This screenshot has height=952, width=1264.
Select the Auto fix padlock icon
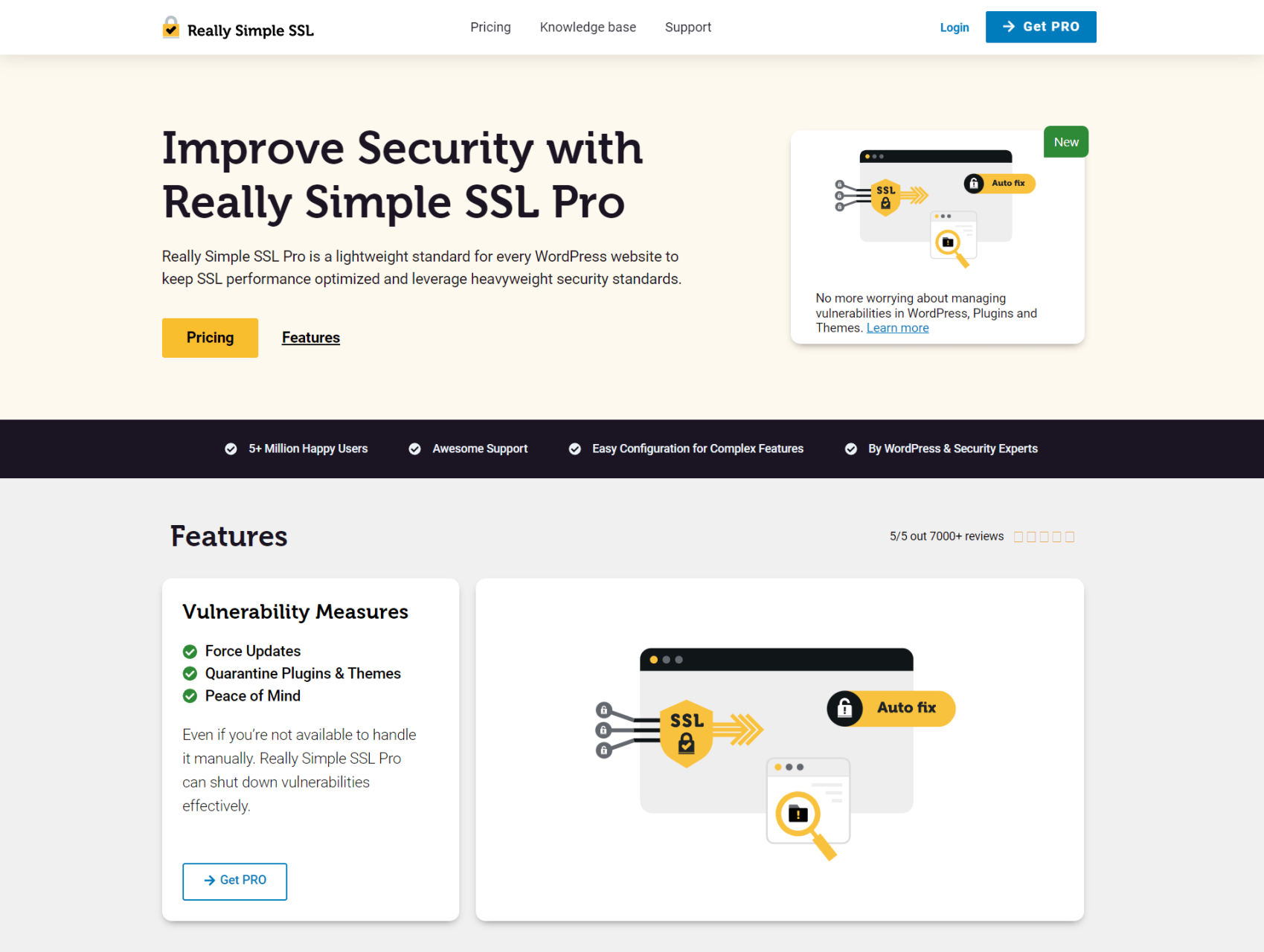click(x=844, y=708)
